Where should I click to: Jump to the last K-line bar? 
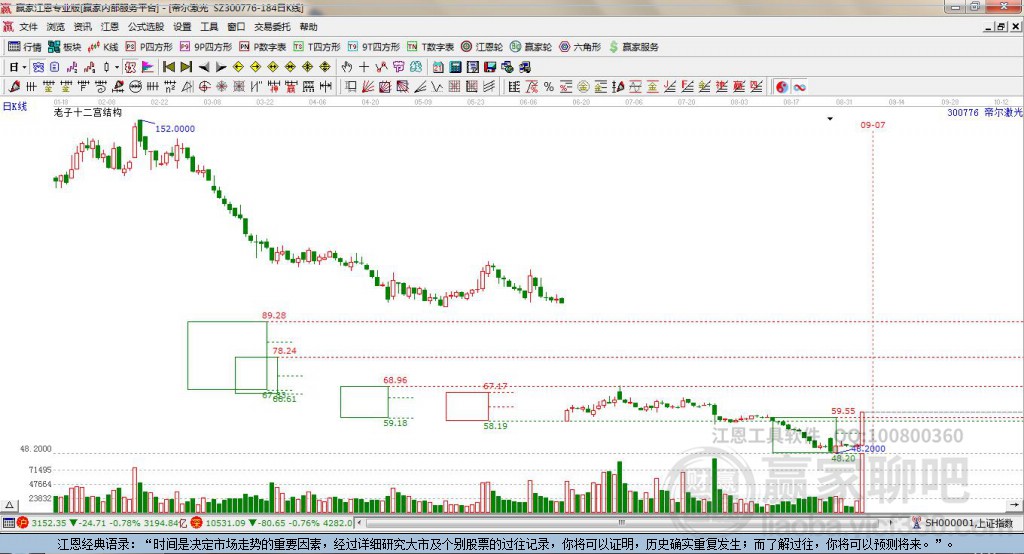point(186,67)
